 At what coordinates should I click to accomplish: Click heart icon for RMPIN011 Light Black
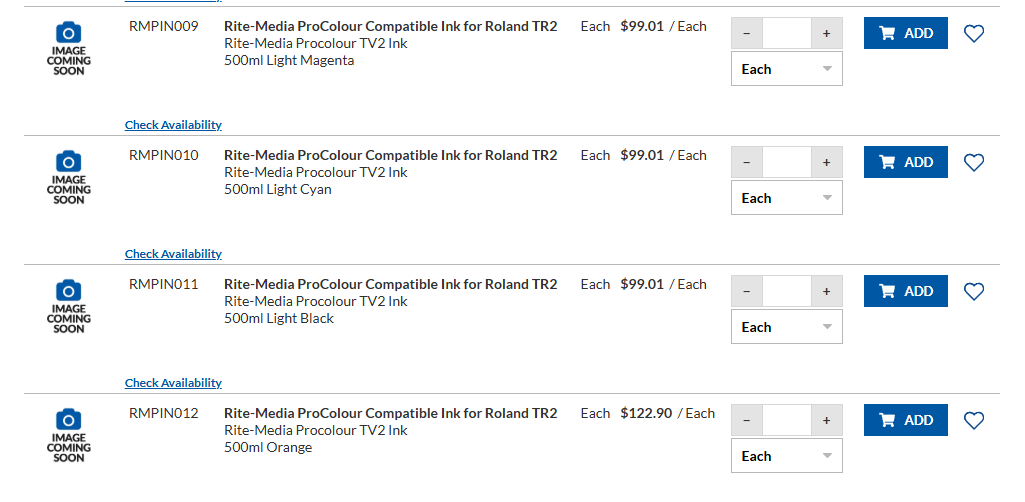(x=974, y=291)
